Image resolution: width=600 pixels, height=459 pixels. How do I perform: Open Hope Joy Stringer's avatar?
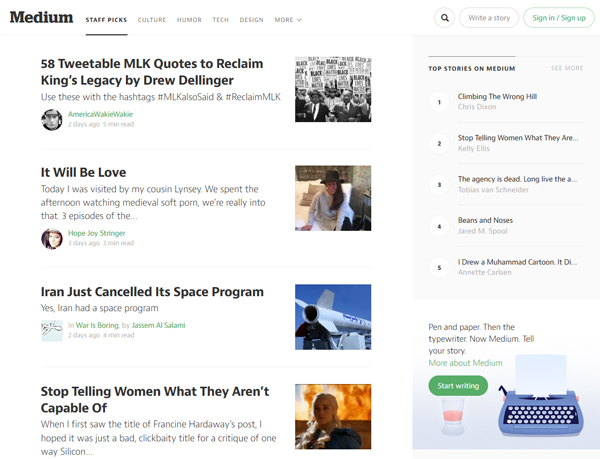(52, 238)
